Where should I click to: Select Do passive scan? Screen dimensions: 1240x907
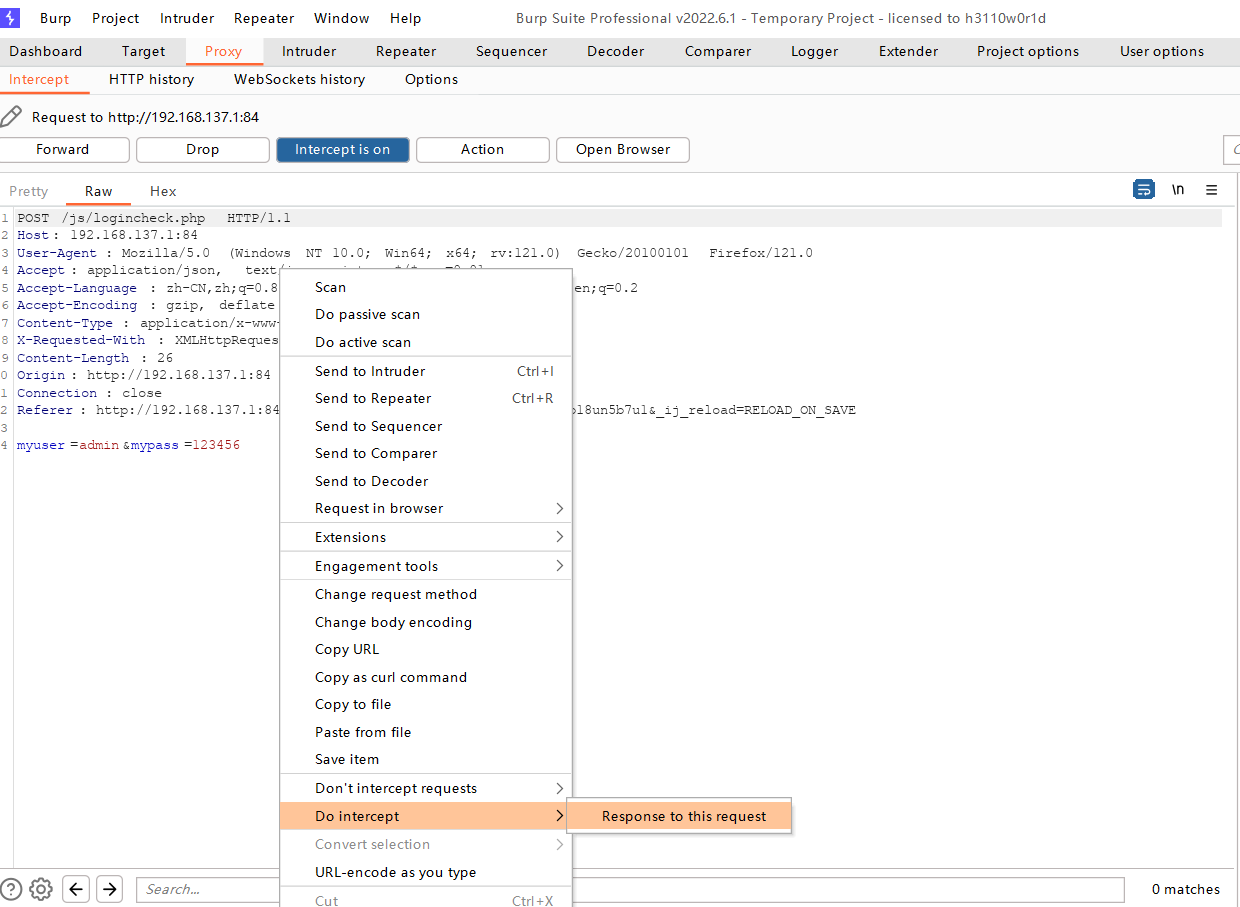(x=426, y=314)
